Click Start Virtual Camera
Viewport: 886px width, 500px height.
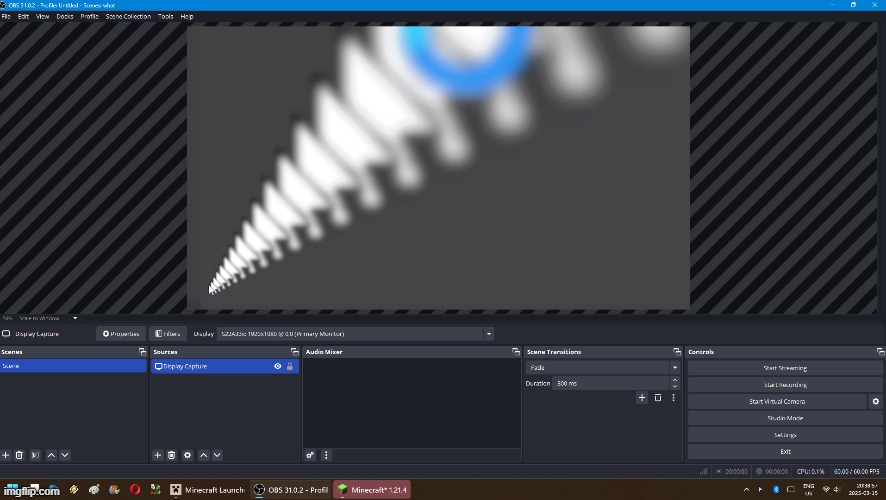click(777, 401)
